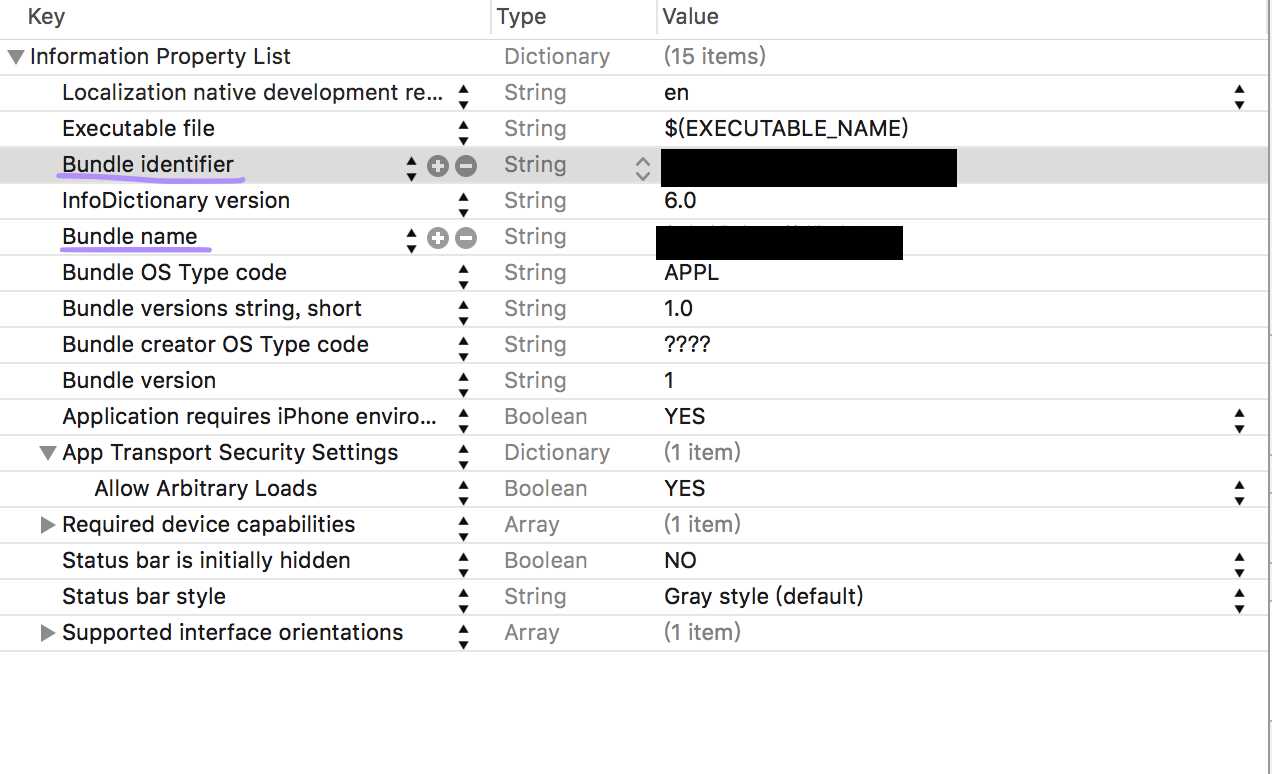Expand the Required device capabilities array

(47, 525)
